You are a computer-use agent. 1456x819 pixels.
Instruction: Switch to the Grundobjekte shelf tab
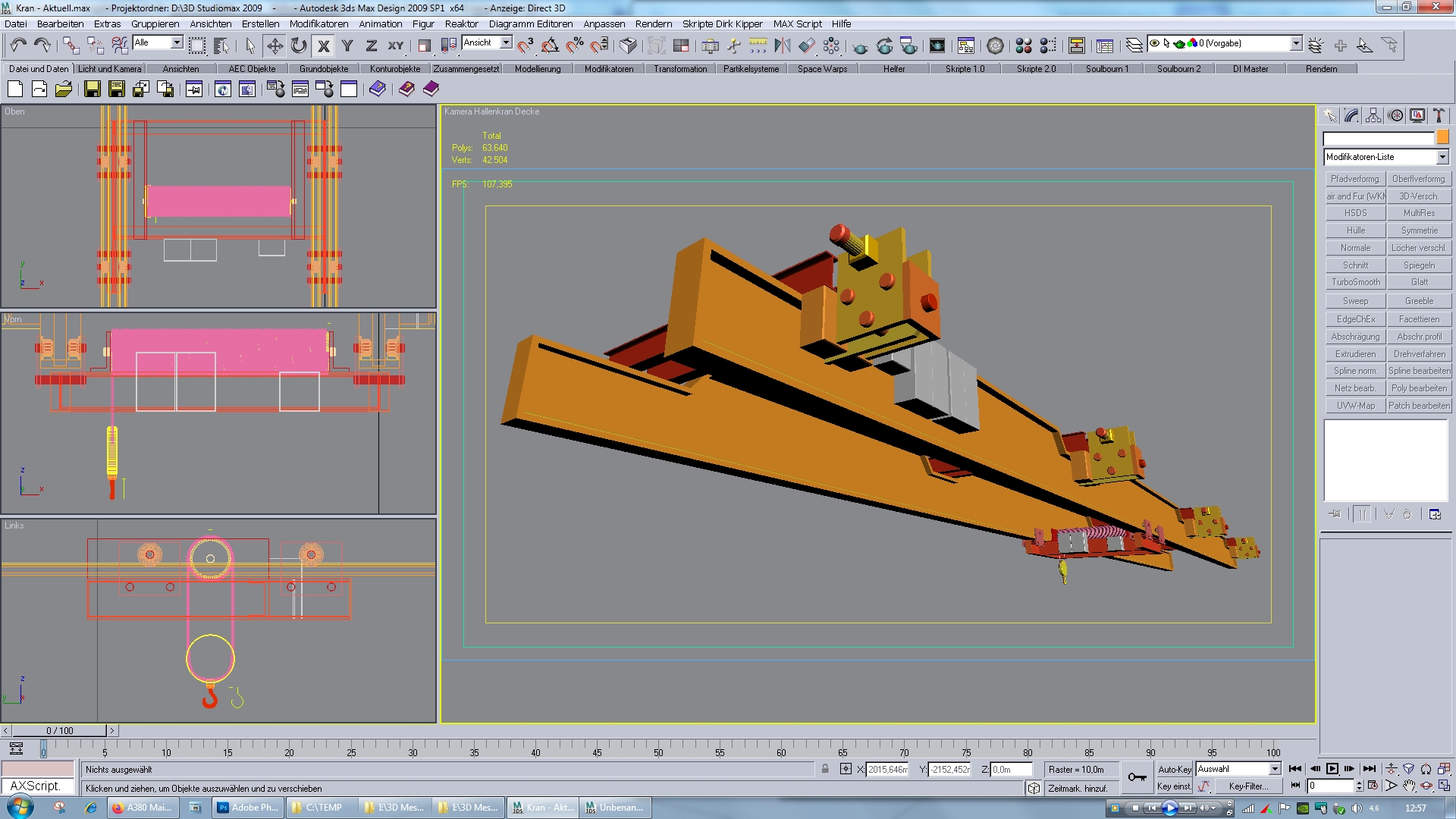tap(324, 69)
